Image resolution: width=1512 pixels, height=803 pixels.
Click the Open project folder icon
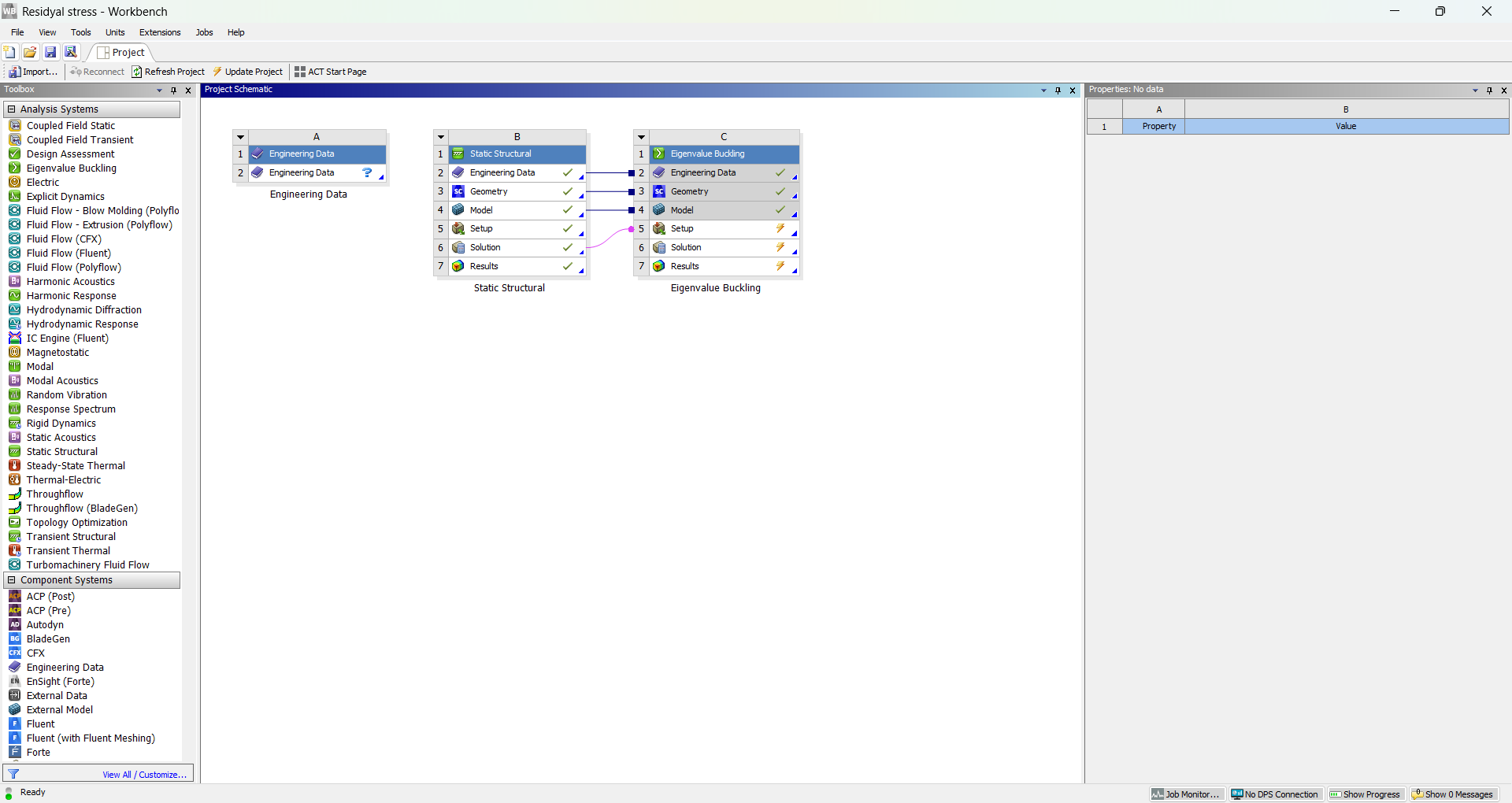click(30, 52)
